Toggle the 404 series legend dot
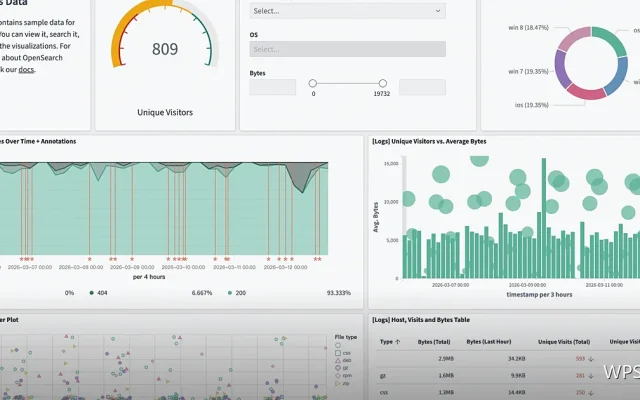Image resolution: width=640 pixels, height=400 pixels. pos(91,293)
